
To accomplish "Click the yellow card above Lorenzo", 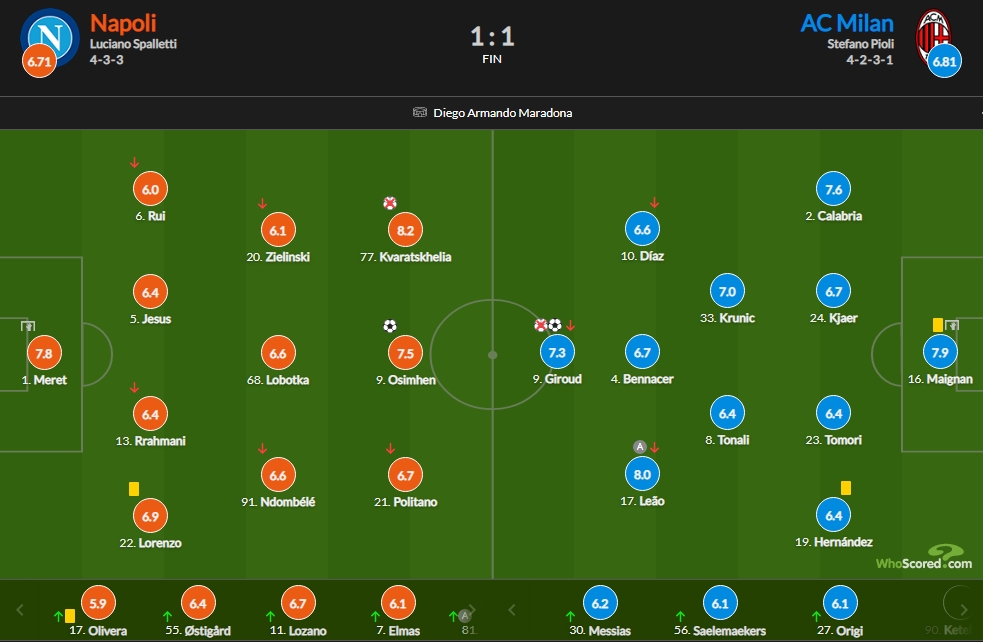I will 134,489.
